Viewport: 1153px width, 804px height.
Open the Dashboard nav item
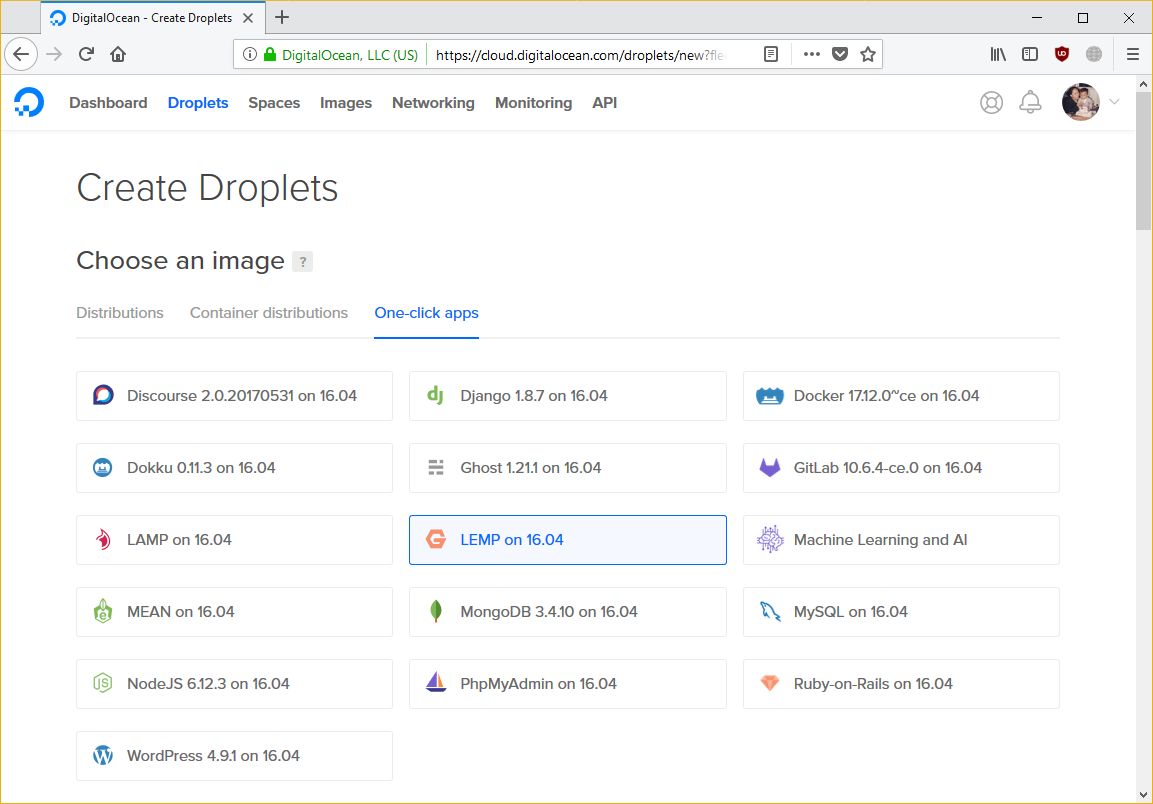tap(108, 103)
